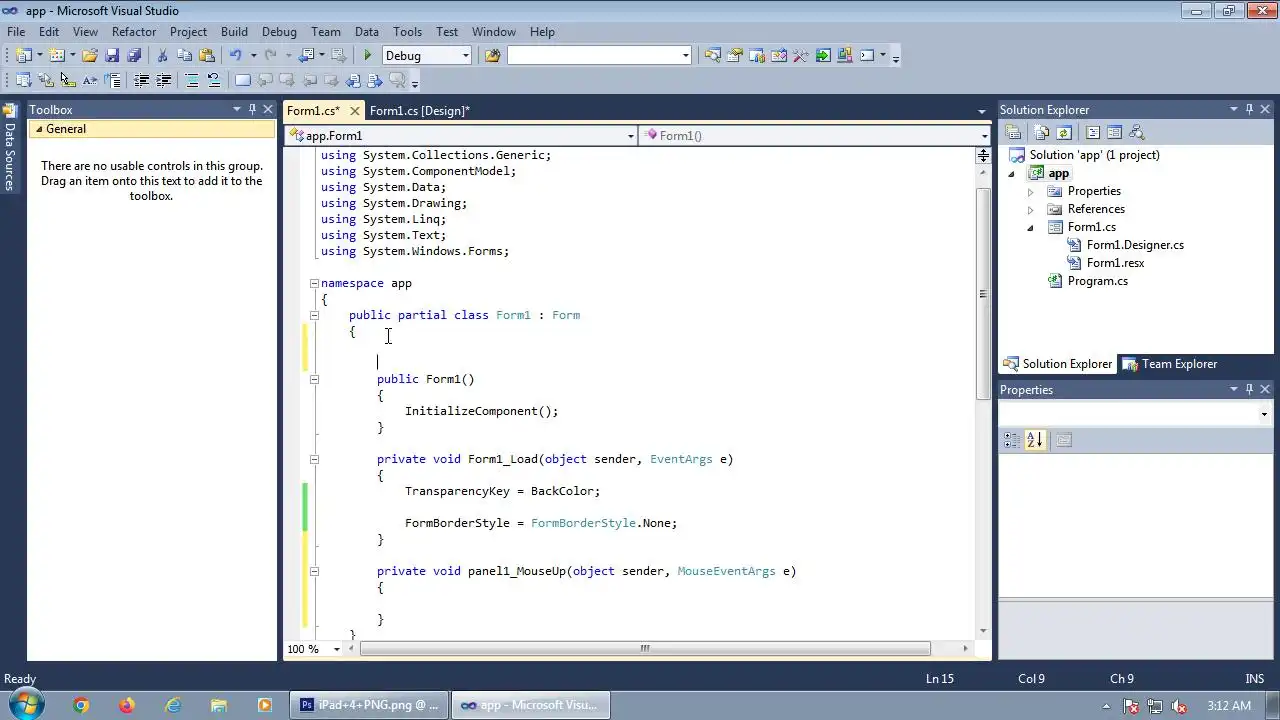
Task: Click the code editor horizontal scrollbar thumb
Action: (x=645, y=649)
